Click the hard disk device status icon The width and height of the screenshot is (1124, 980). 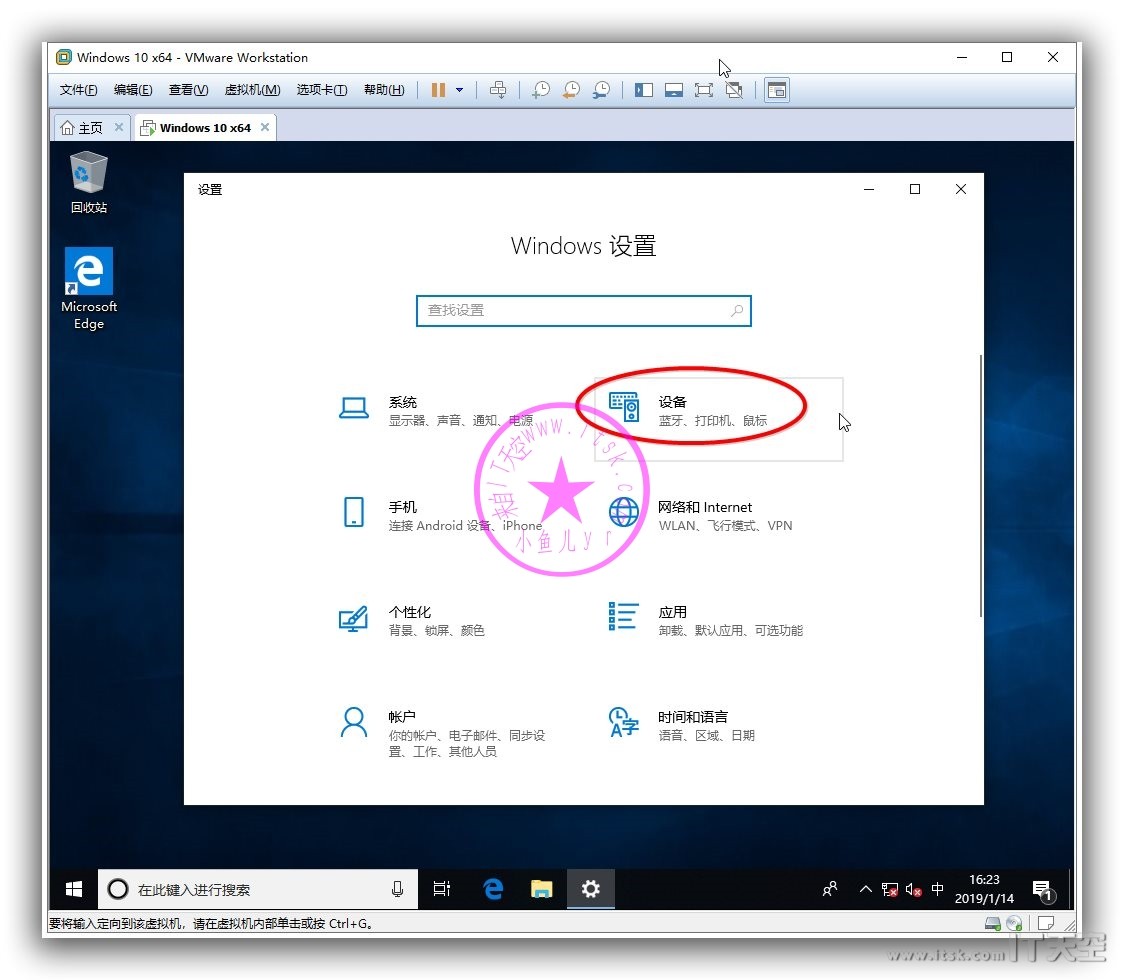coord(993,923)
